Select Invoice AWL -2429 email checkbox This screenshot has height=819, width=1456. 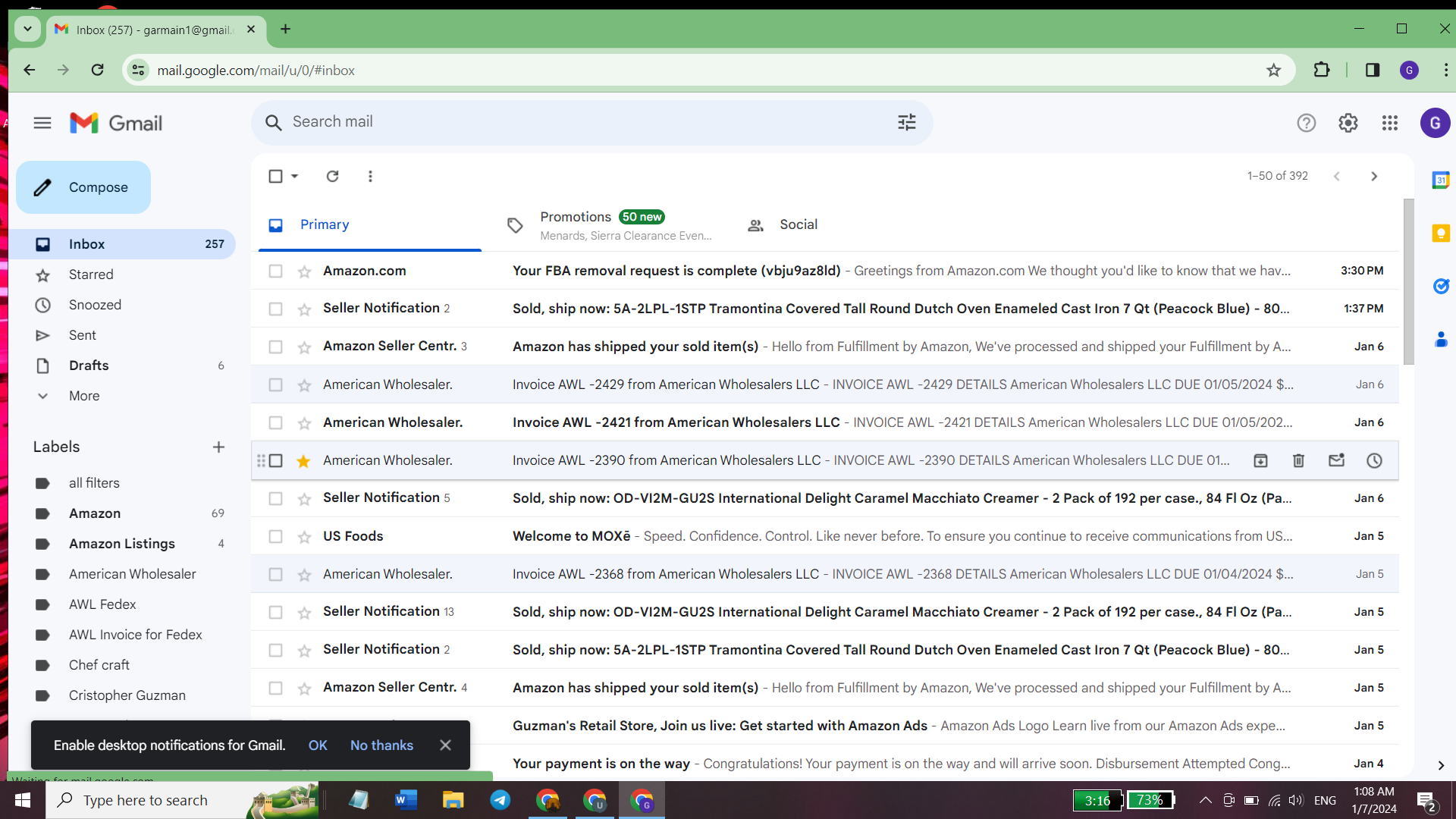point(275,384)
